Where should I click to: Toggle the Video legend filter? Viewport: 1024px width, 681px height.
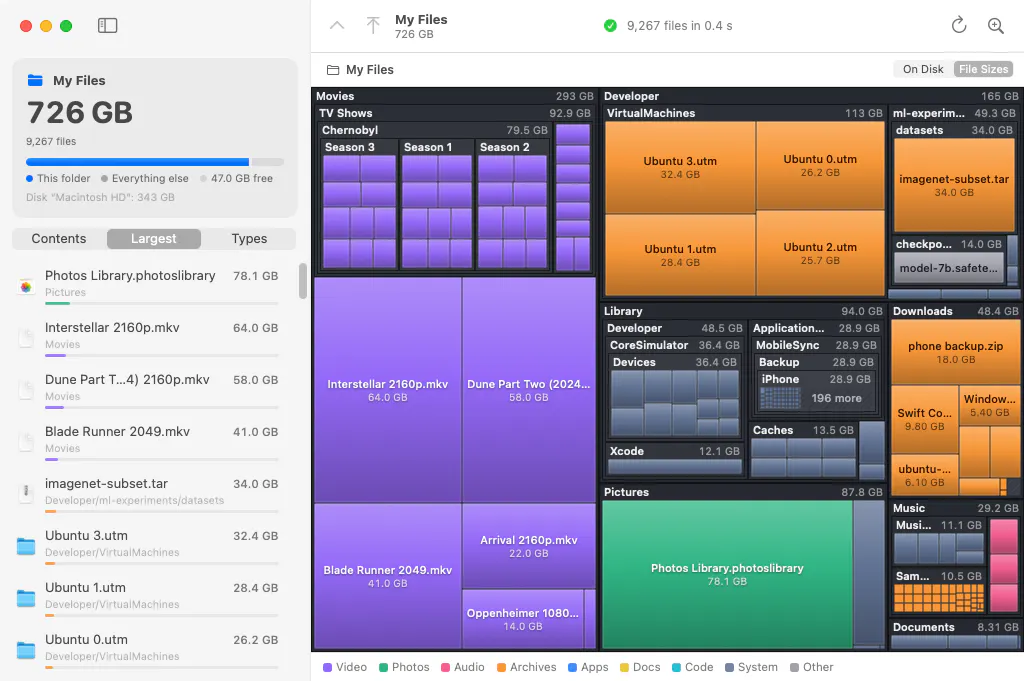[x=345, y=667]
